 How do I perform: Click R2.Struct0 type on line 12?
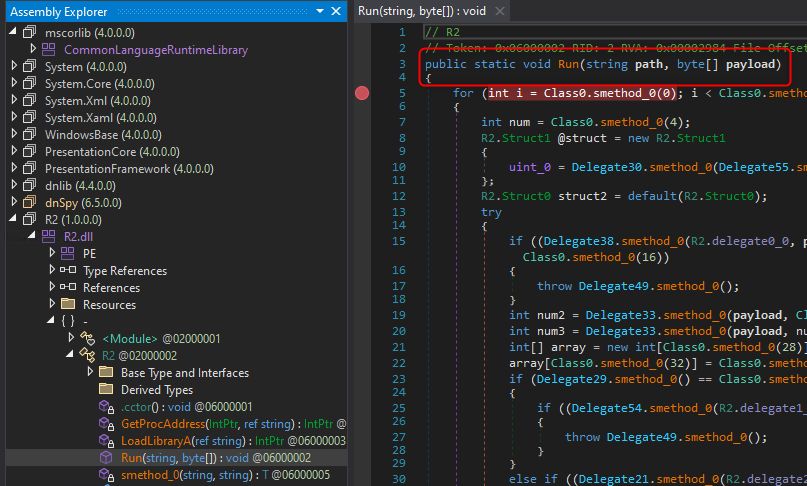point(516,196)
